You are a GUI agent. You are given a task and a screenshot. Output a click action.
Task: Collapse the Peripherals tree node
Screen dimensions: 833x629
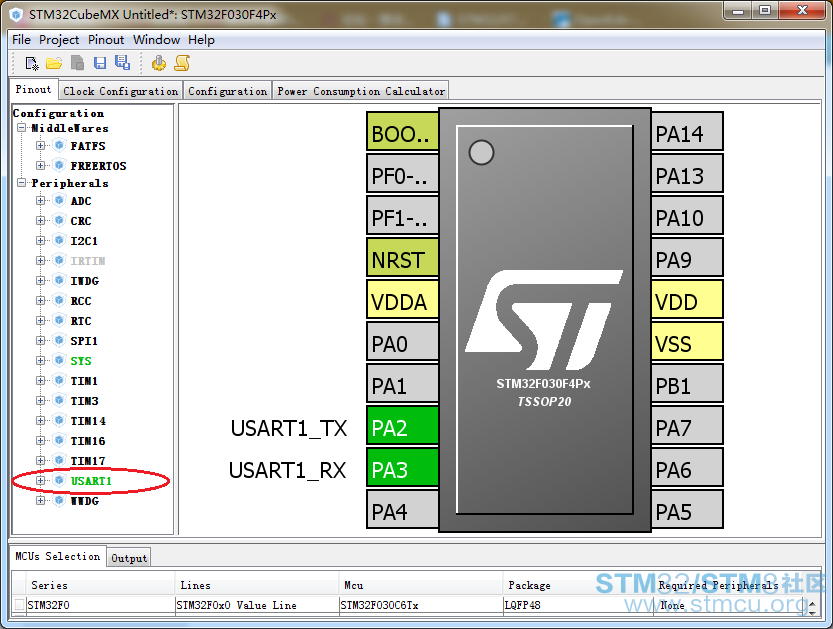point(22,183)
